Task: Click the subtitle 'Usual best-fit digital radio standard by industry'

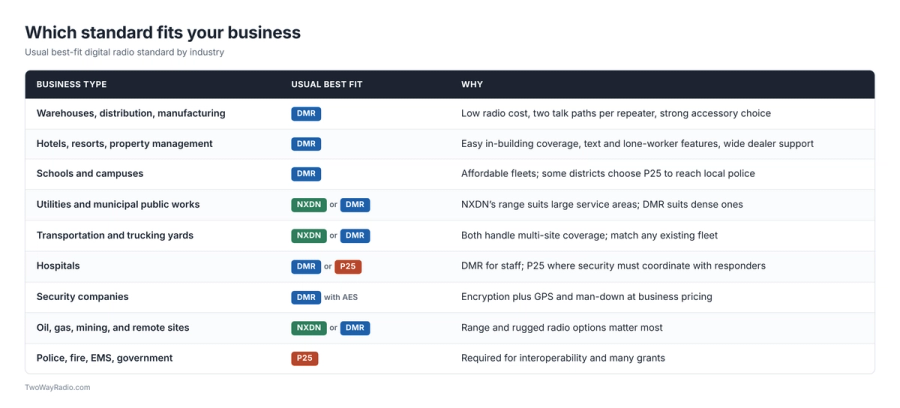Action: [x=125, y=52]
